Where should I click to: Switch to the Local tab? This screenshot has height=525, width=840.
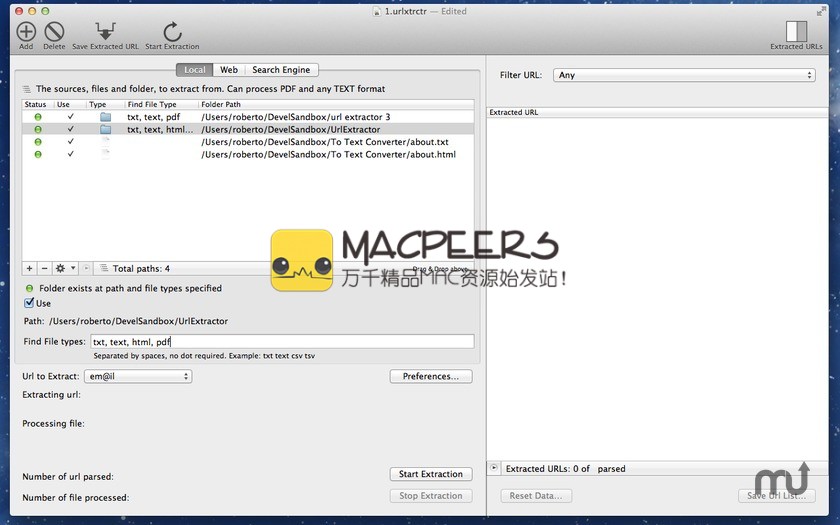(194, 70)
